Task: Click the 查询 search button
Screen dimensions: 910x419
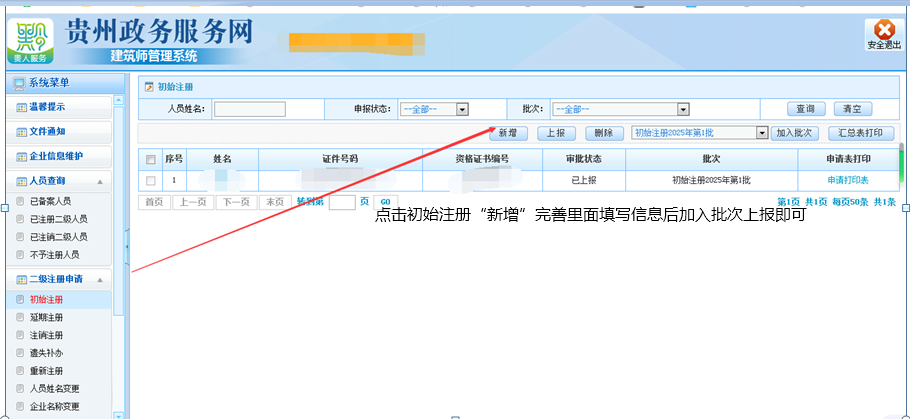Action: pyautogui.click(x=804, y=109)
